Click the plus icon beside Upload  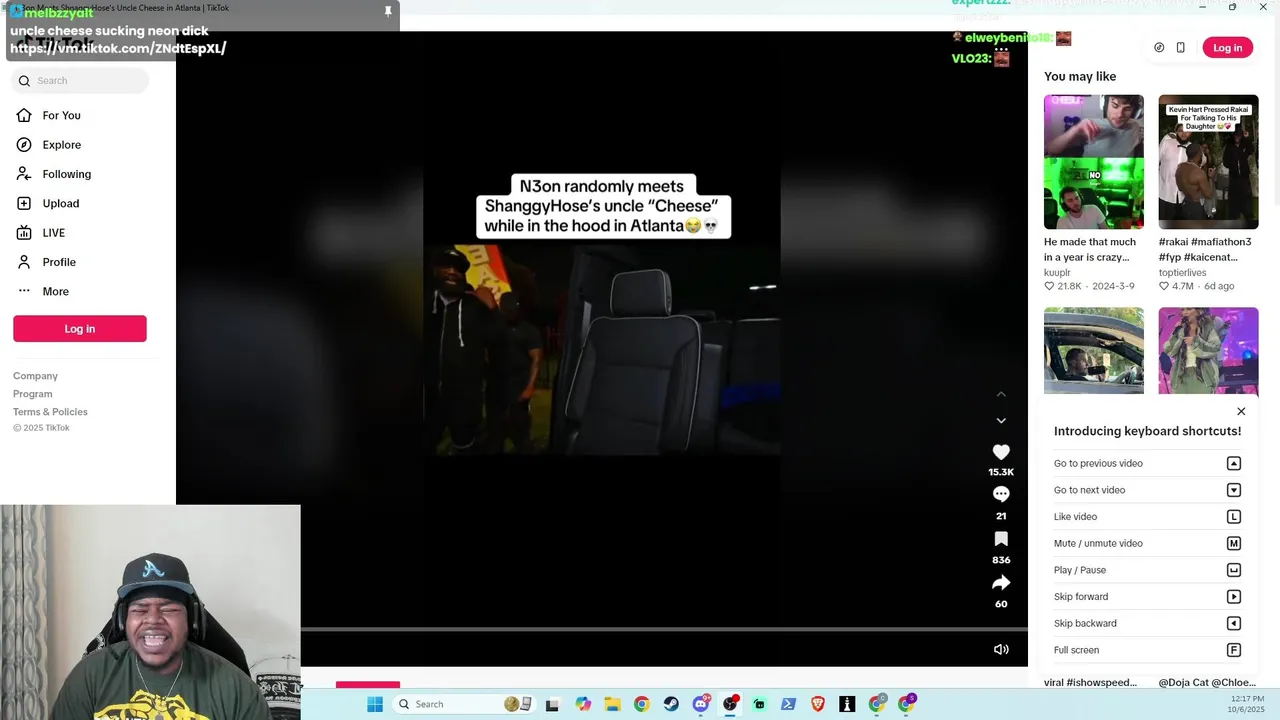(x=24, y=203)
